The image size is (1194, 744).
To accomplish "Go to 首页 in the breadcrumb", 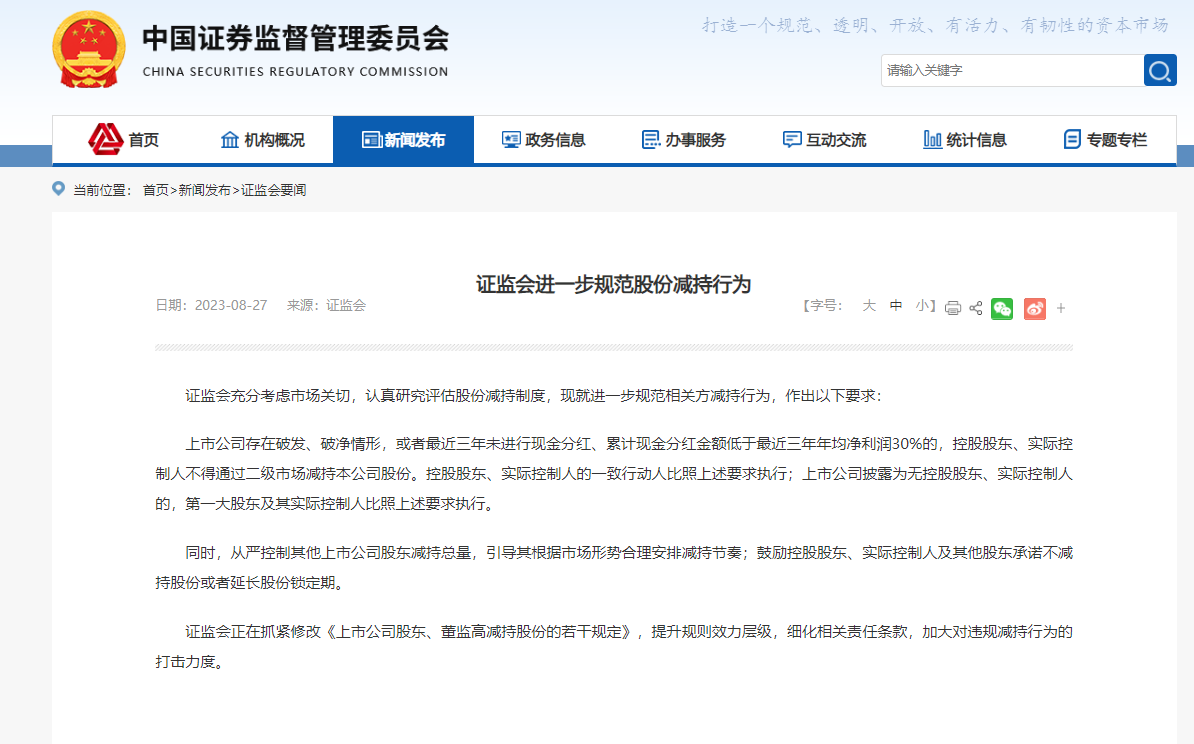I will coord(155,190).
